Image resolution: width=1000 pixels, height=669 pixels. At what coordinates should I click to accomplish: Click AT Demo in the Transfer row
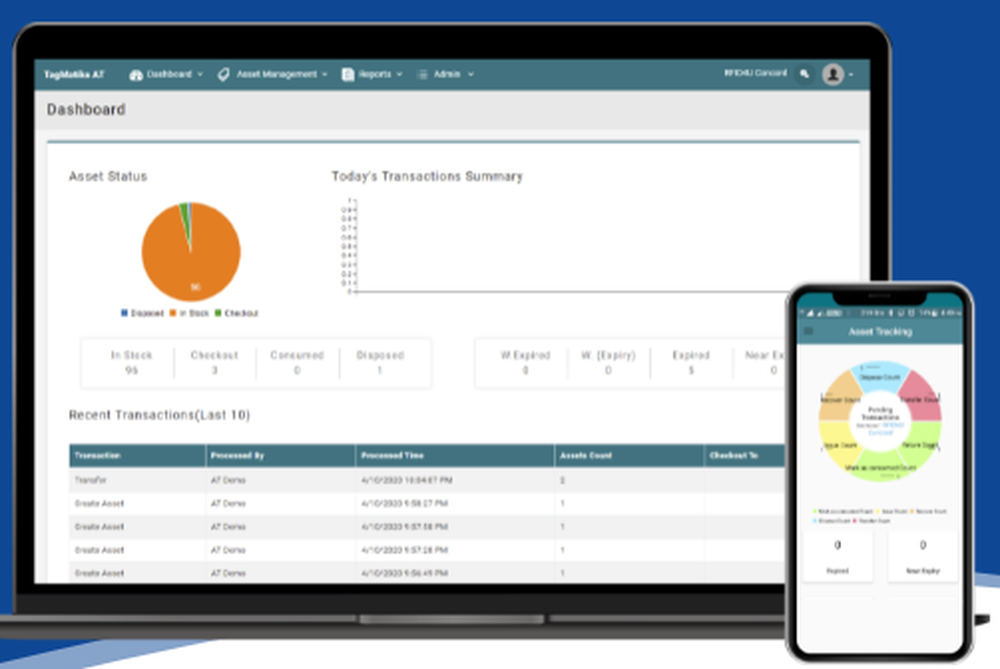[x=228, y=480]
